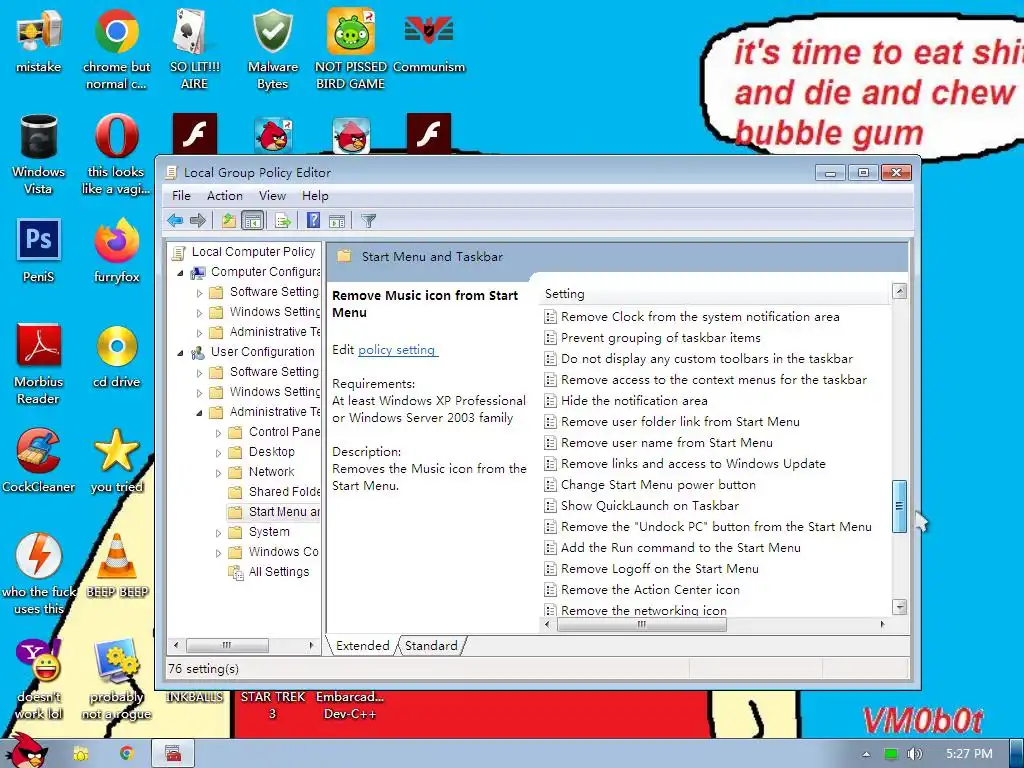The image size is (1024, 768).
Task: Click the Angry Birds Start button
Action: tap(27, 751)
